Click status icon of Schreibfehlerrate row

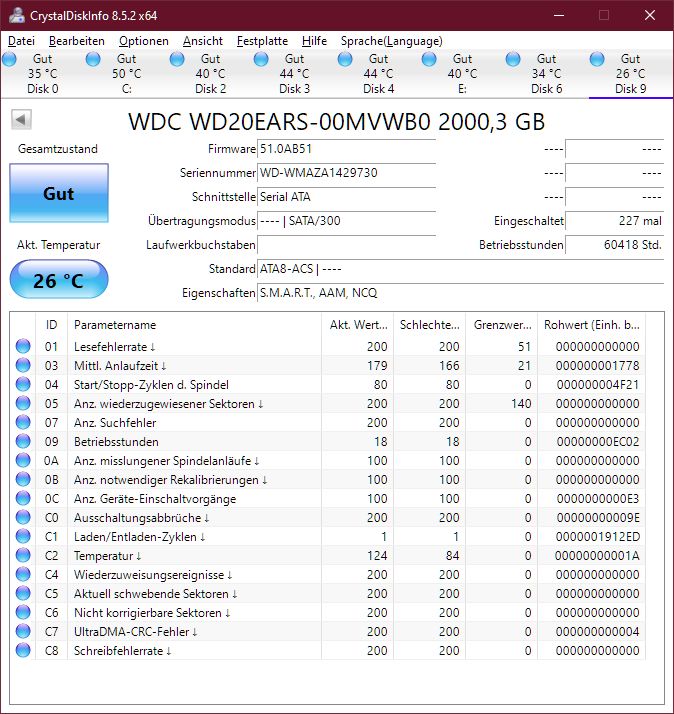coord(23,650)
